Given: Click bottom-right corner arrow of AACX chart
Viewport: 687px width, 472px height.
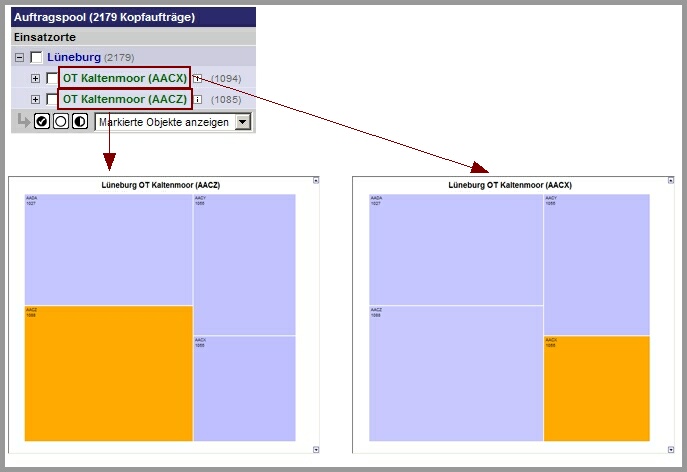Looking at the screenshot, I should click(x=670, y=450).
